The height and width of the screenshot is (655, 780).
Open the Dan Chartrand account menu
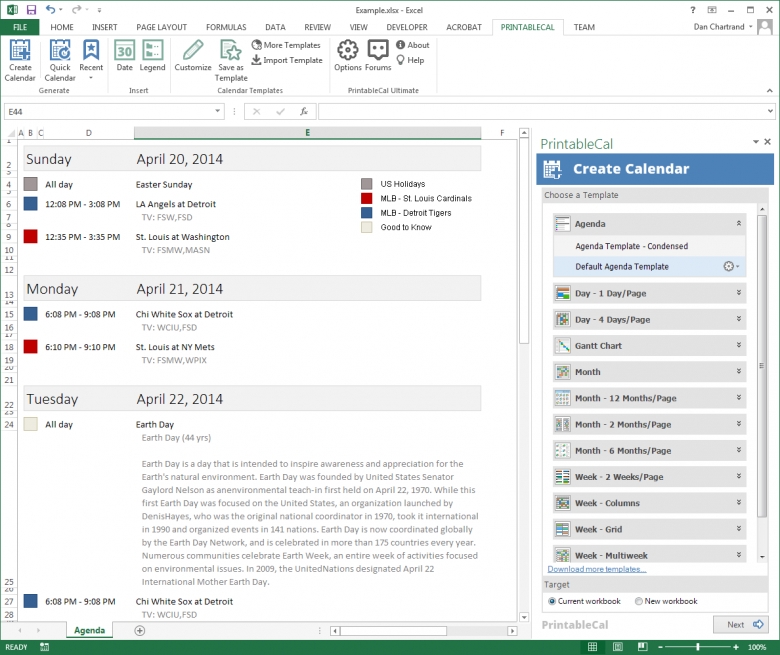pyautogui.click(x=723, y=27)
